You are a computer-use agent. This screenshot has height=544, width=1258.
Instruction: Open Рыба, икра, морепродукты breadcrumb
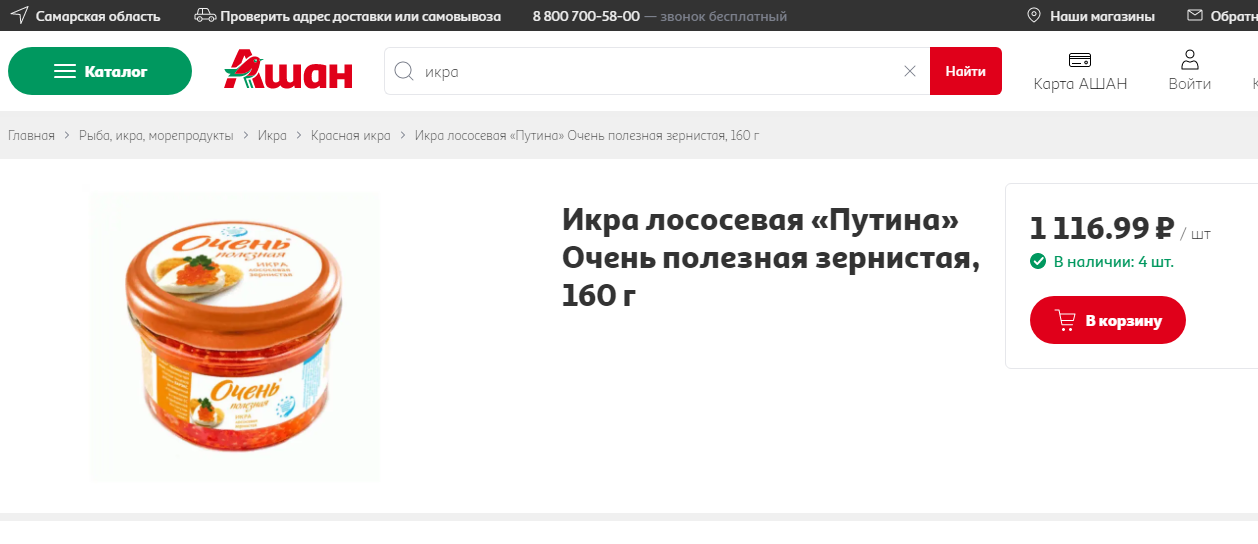pyautogui.click(x=156, y=135)
